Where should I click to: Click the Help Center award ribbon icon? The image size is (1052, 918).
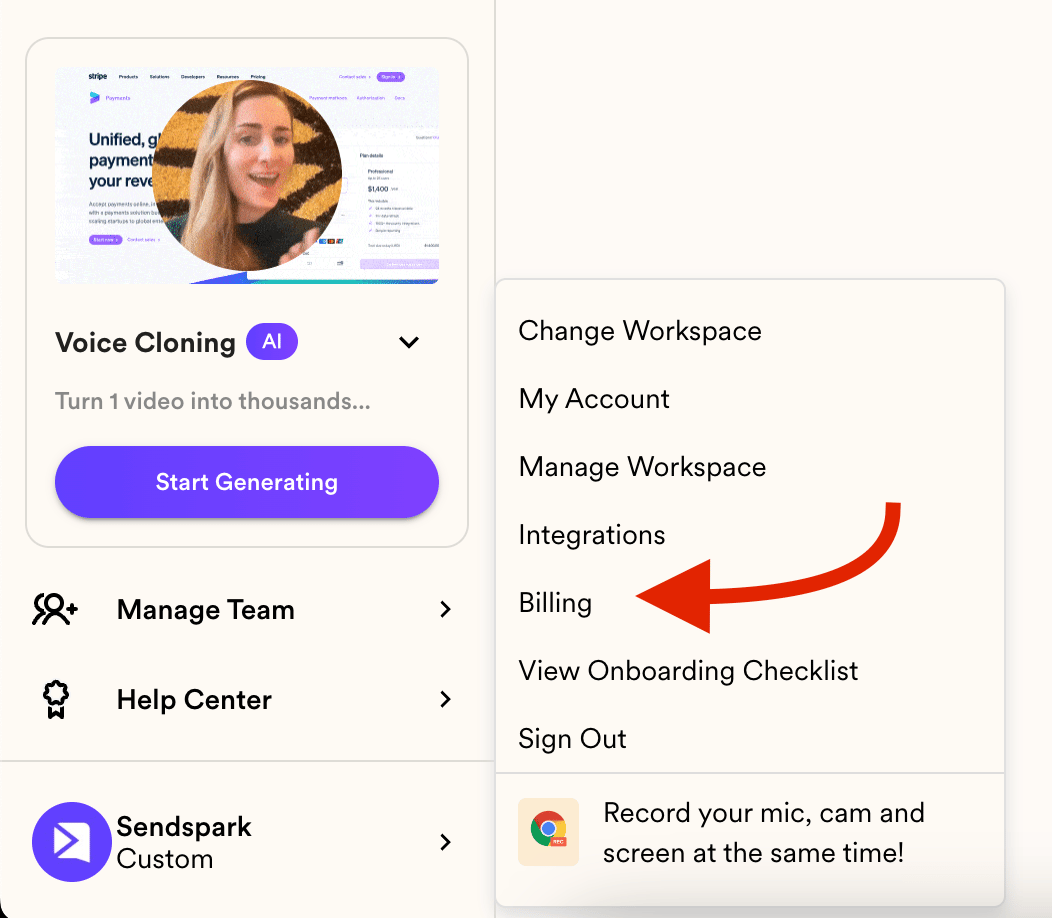(x=56, y=699)
